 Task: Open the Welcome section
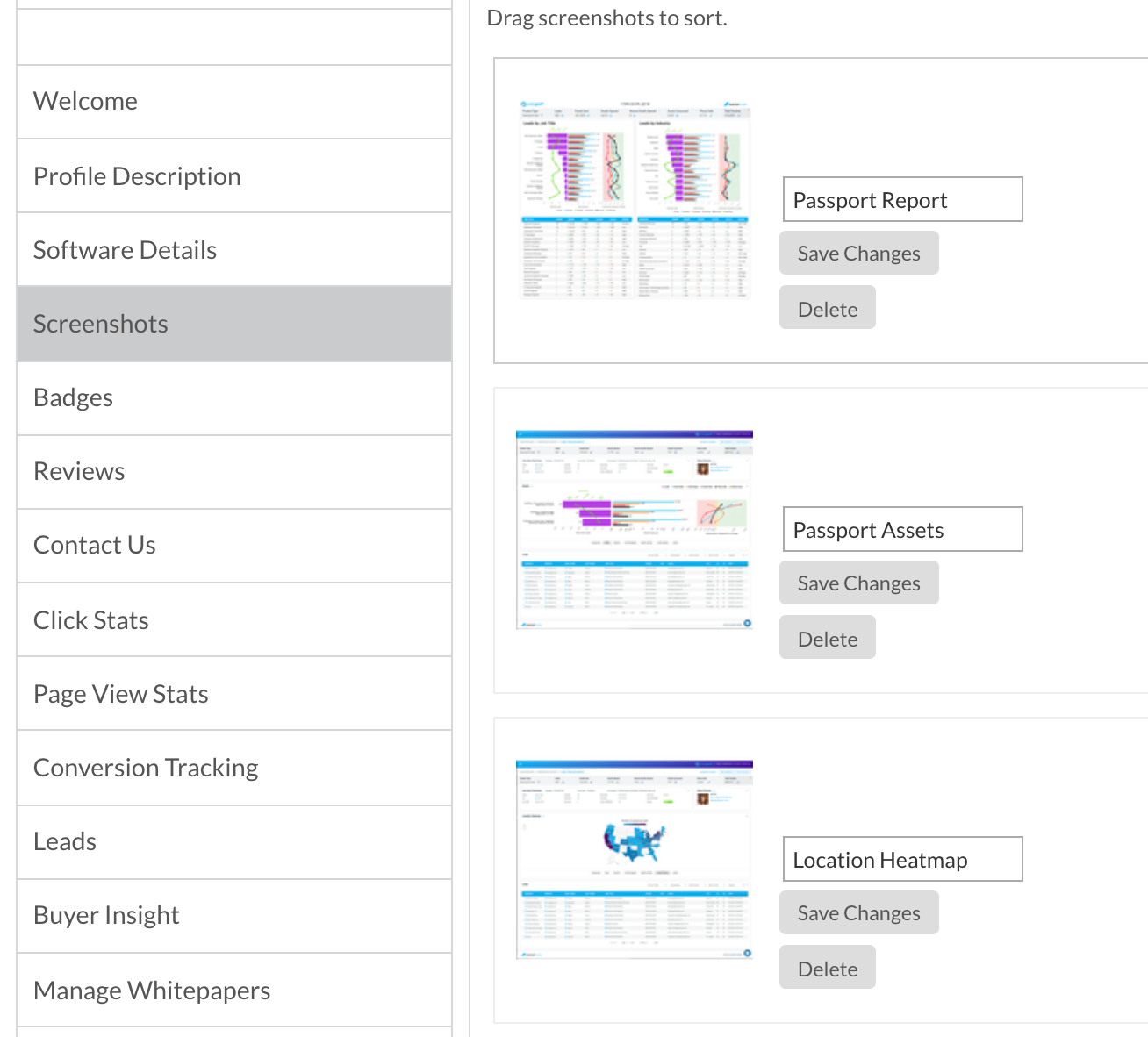click(85, 101)
